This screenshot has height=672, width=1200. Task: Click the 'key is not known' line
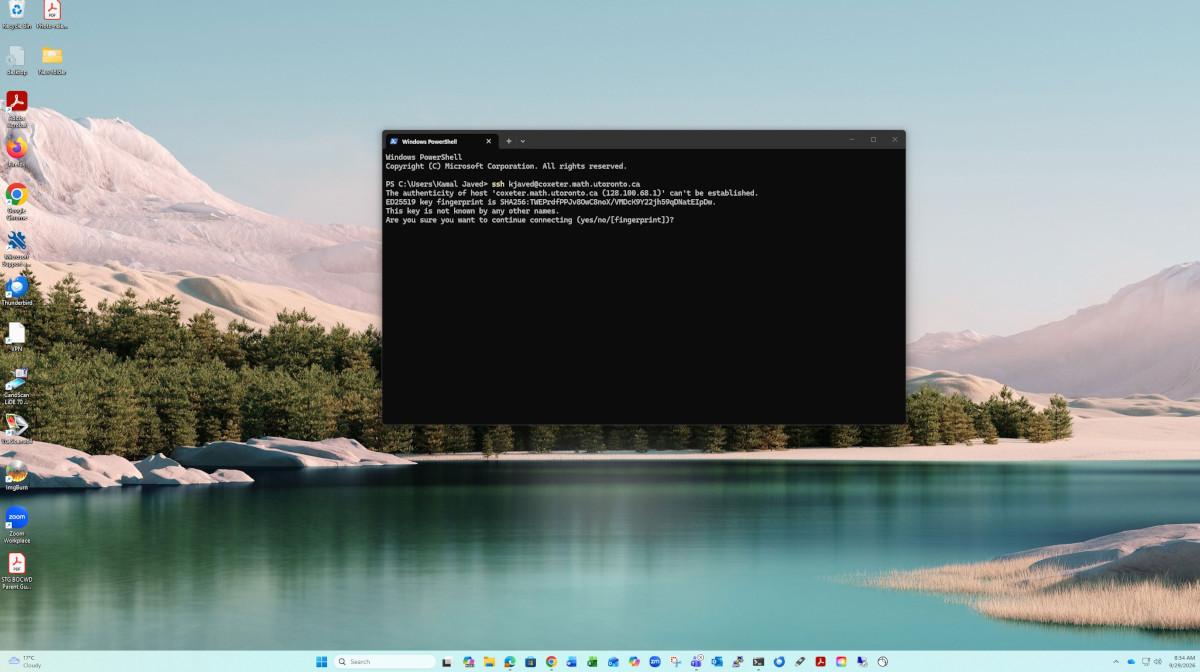[x=472, y=211]
